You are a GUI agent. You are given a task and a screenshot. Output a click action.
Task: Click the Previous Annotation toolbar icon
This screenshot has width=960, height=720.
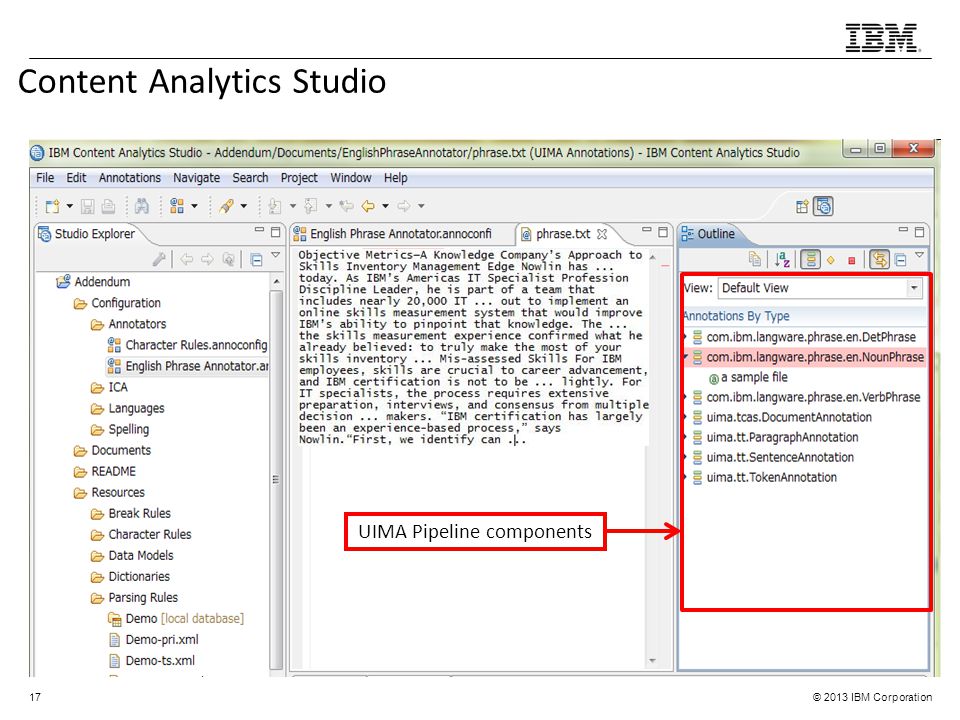pyautogui.click(x=311, y=206)
